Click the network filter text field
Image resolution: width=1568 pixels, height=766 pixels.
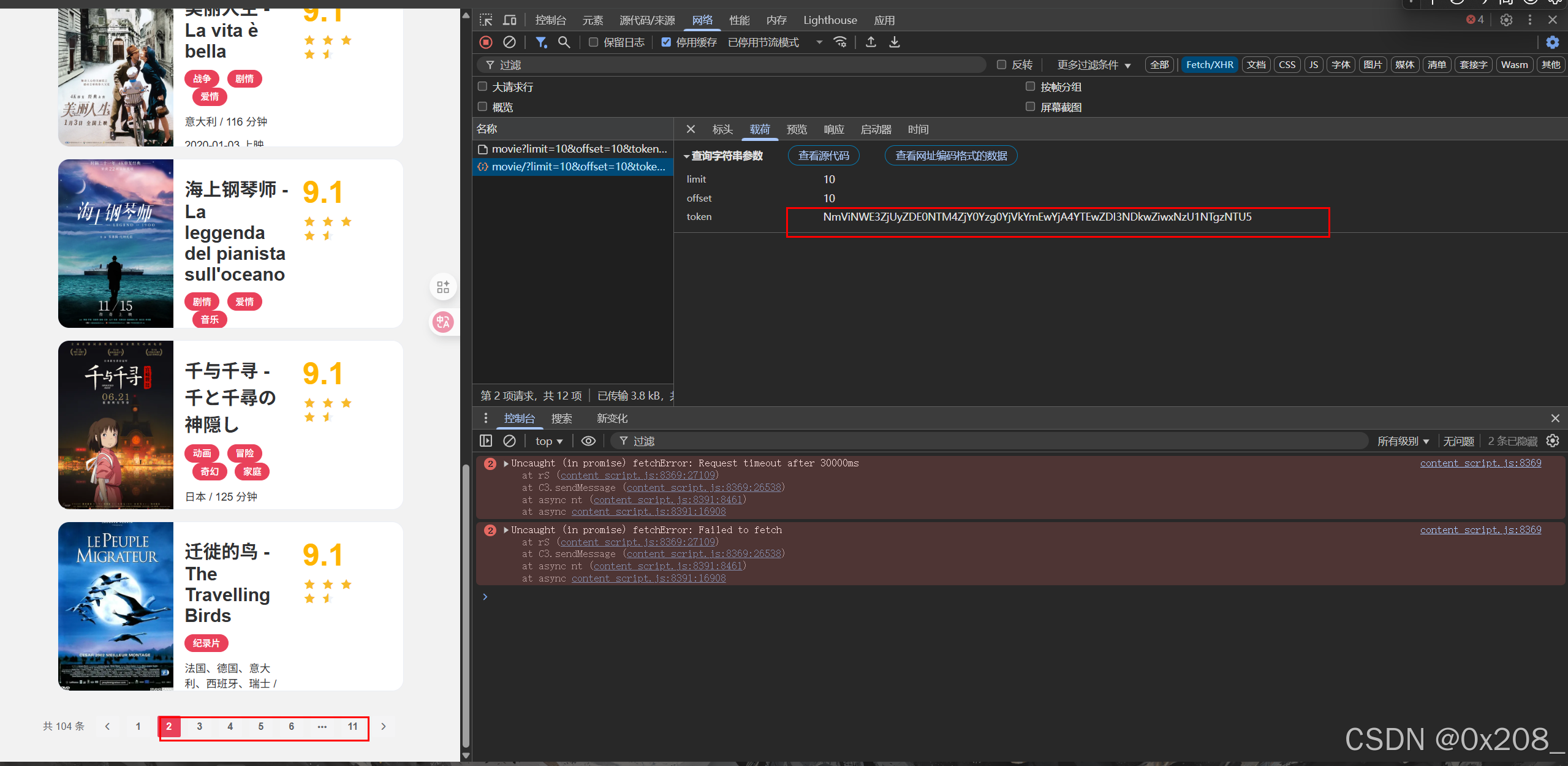[x=730, y=65]
